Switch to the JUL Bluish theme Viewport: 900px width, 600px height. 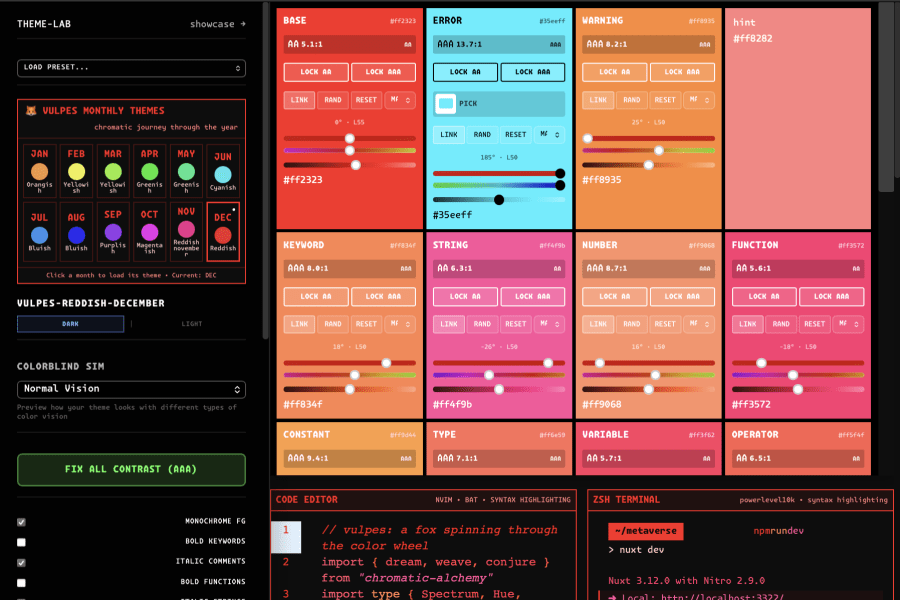click(40, 231)
